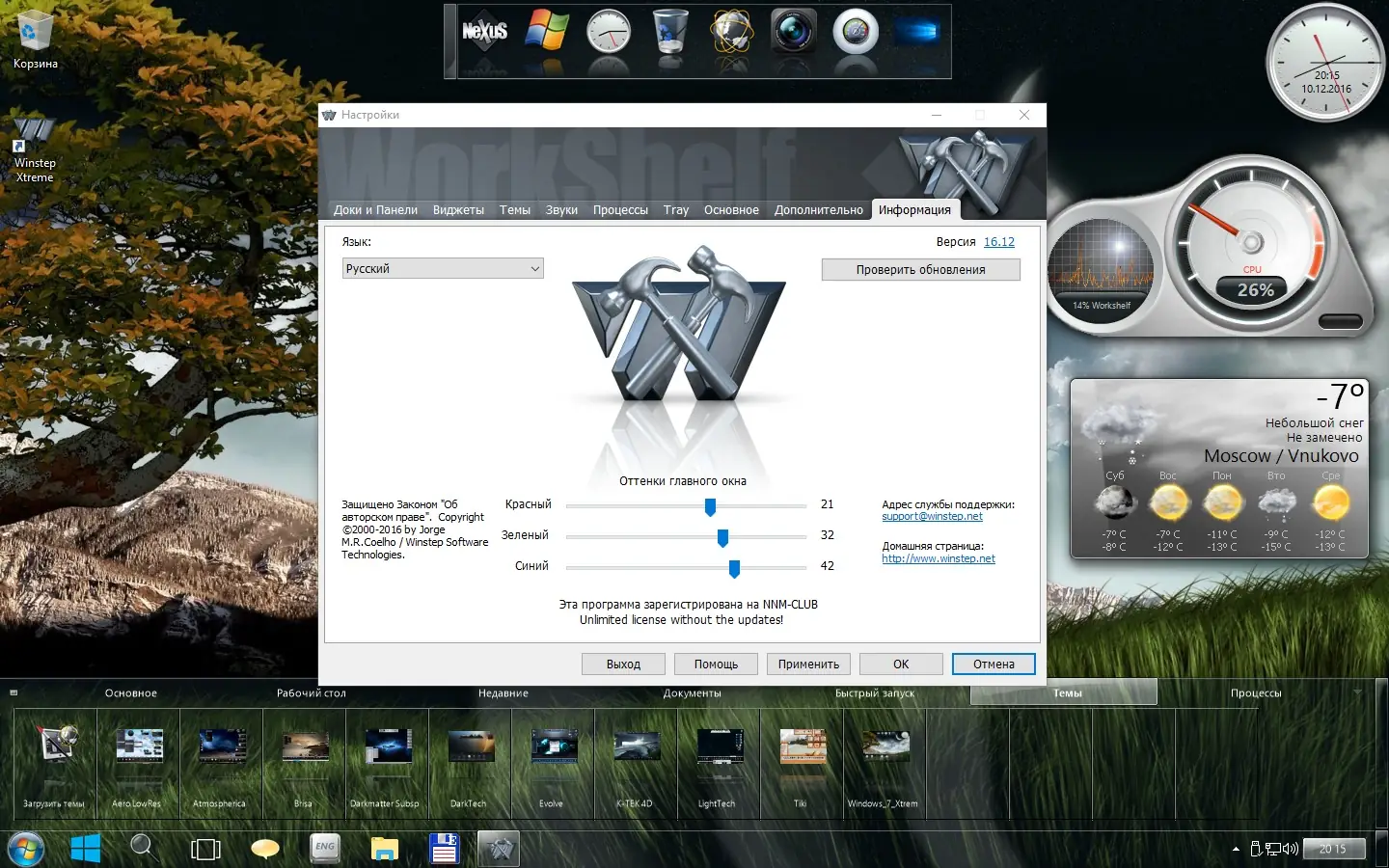1389x868 pixels.
Task: Open the Язык language dropdown
Action: [443, 269]
